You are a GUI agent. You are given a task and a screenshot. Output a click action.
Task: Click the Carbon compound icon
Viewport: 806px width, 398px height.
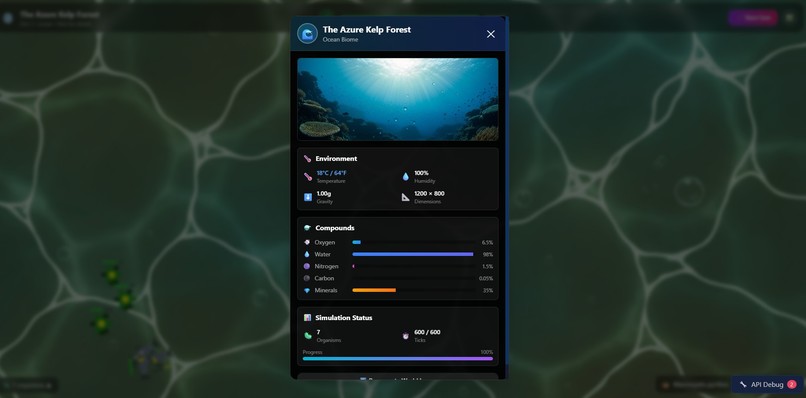pyautogui.click(x=307, y=278)
